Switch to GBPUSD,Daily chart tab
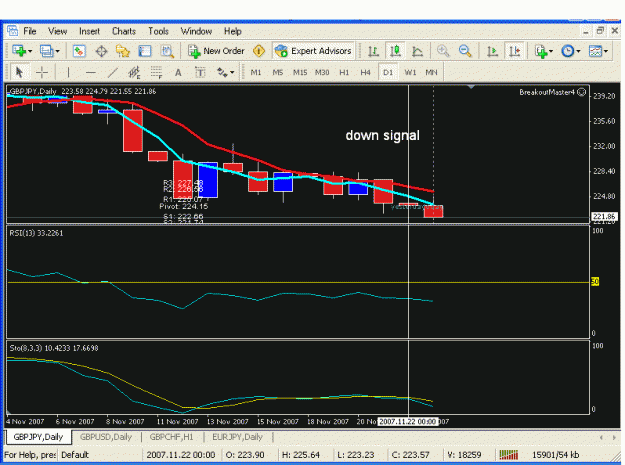 tap(106, 437)
